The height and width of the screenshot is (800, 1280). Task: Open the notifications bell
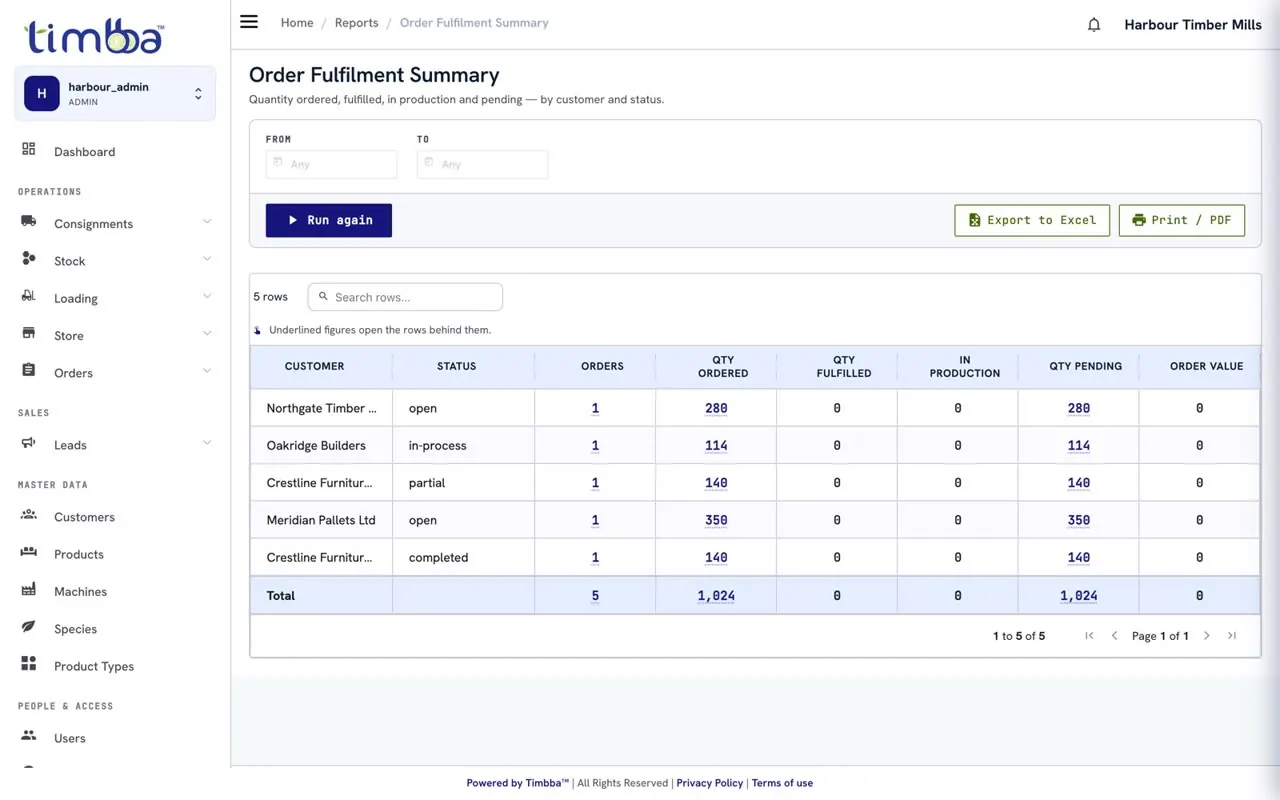tap(1094, 25)
